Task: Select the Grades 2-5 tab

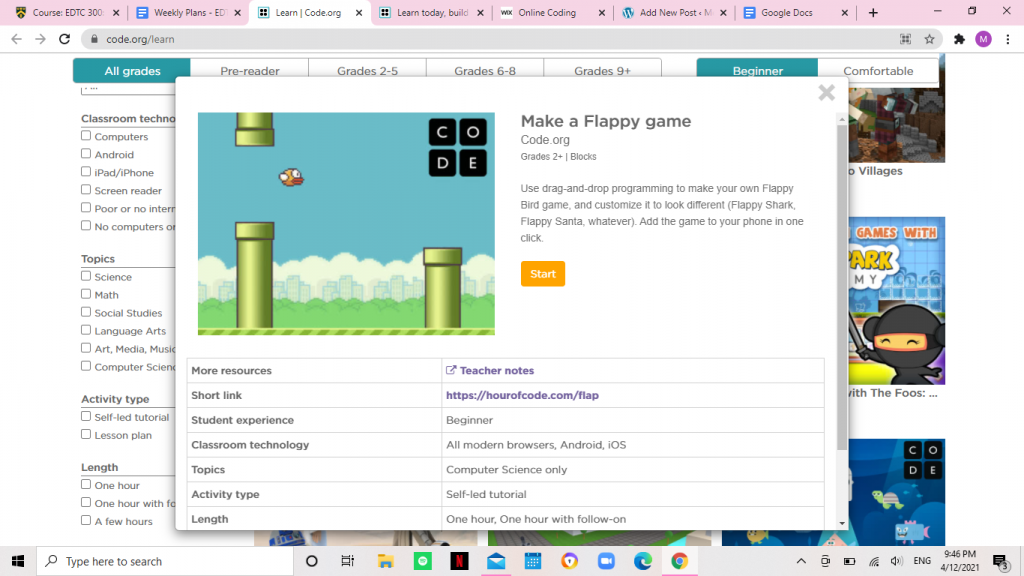Action: tap(367, 71)
